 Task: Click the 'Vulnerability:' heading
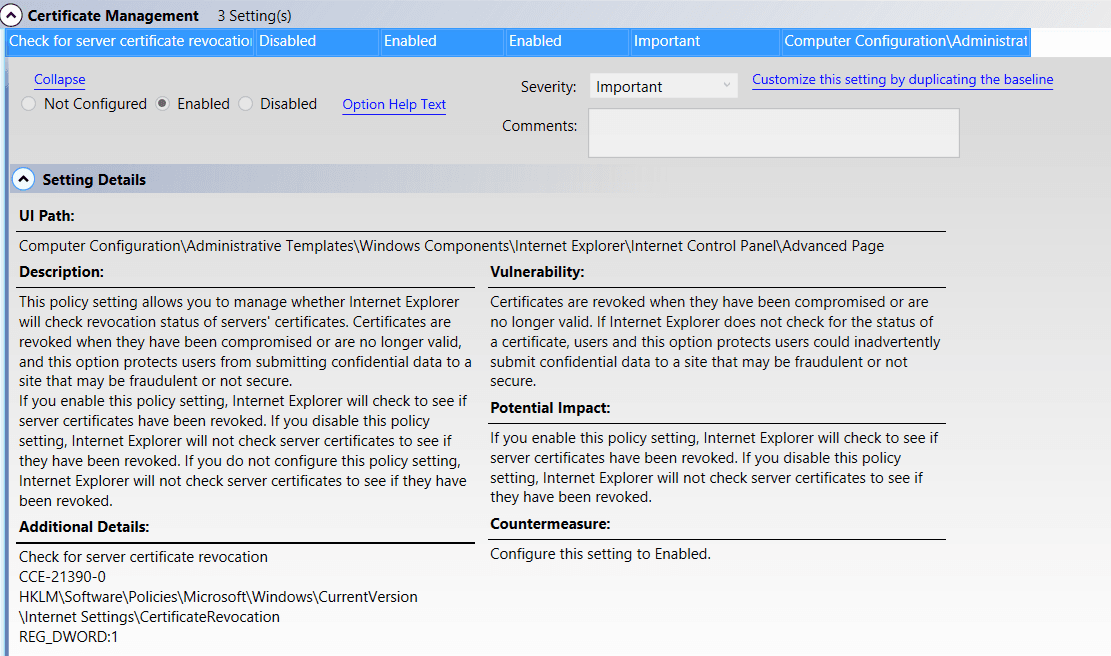pyautogui.click(x=537, y=272)
